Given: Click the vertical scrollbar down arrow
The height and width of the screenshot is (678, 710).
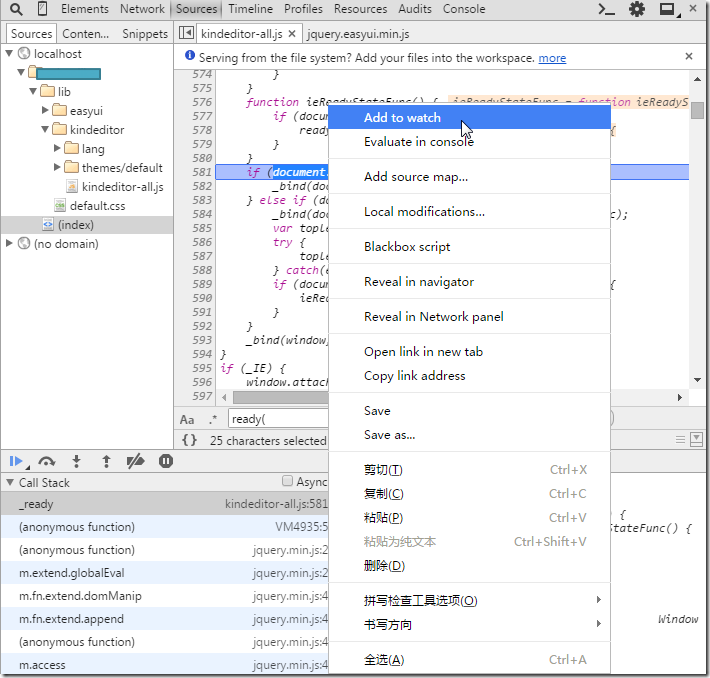Looking at the screenshot, I should (697, 380).
